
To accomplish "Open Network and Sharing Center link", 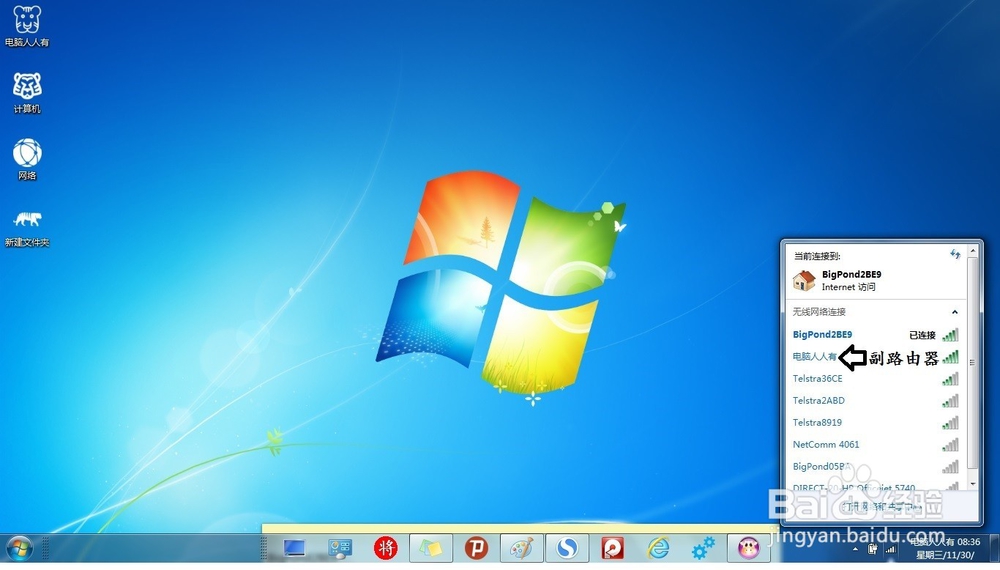I will point(881,508).
